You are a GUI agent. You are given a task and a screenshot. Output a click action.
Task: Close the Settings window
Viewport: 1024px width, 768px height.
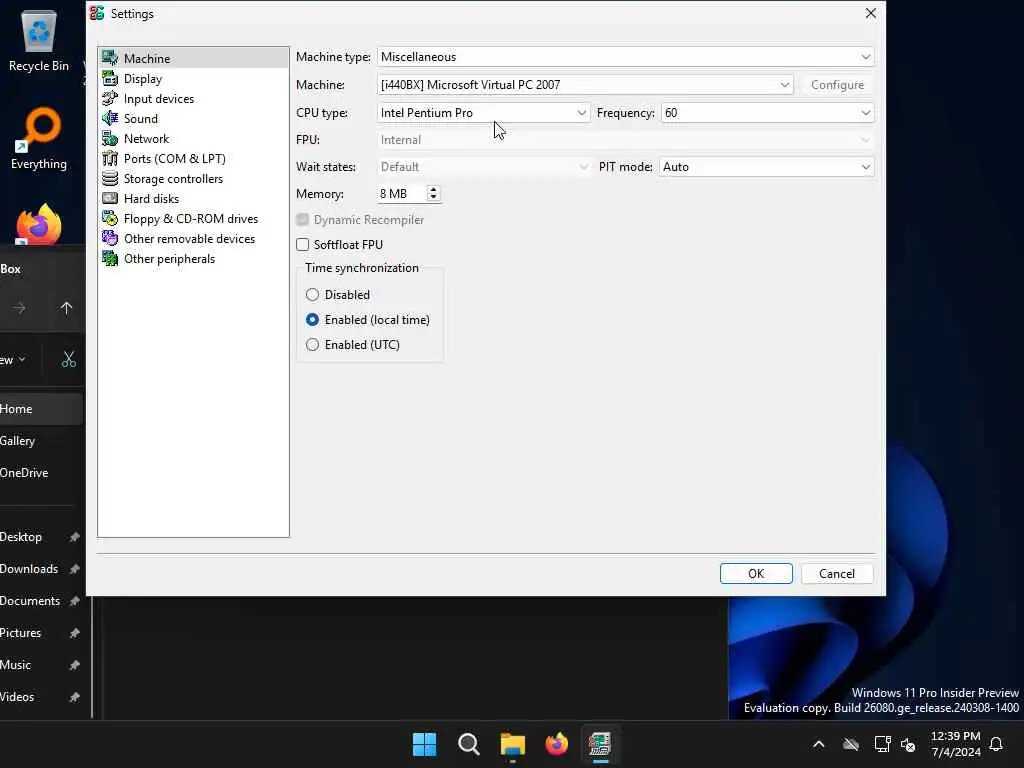[871, 13]
